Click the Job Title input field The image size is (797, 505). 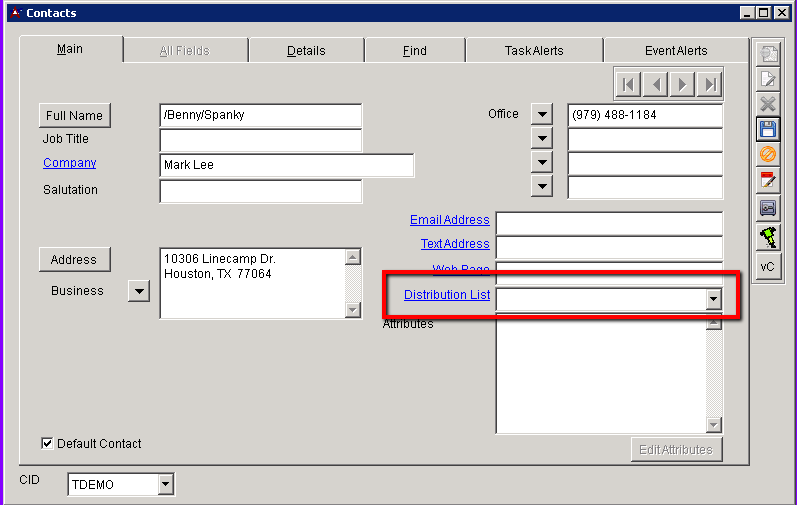tap(261, 140)
